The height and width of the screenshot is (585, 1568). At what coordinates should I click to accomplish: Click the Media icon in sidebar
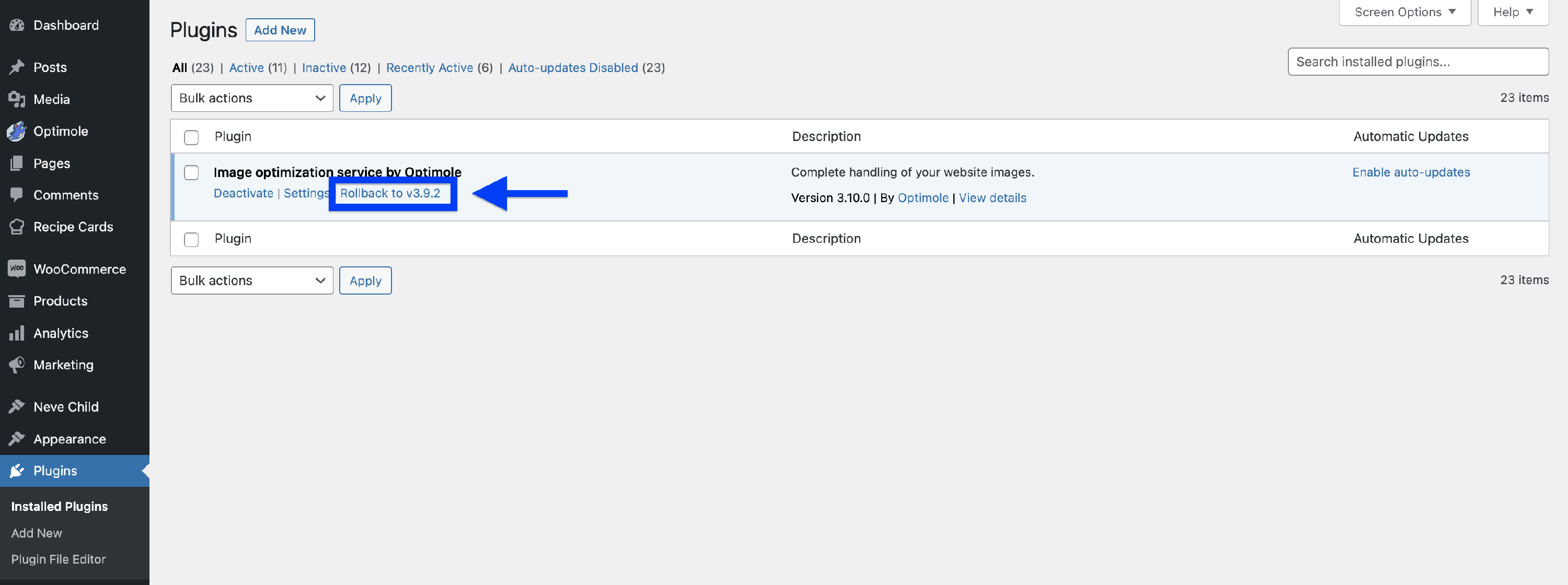16,99
